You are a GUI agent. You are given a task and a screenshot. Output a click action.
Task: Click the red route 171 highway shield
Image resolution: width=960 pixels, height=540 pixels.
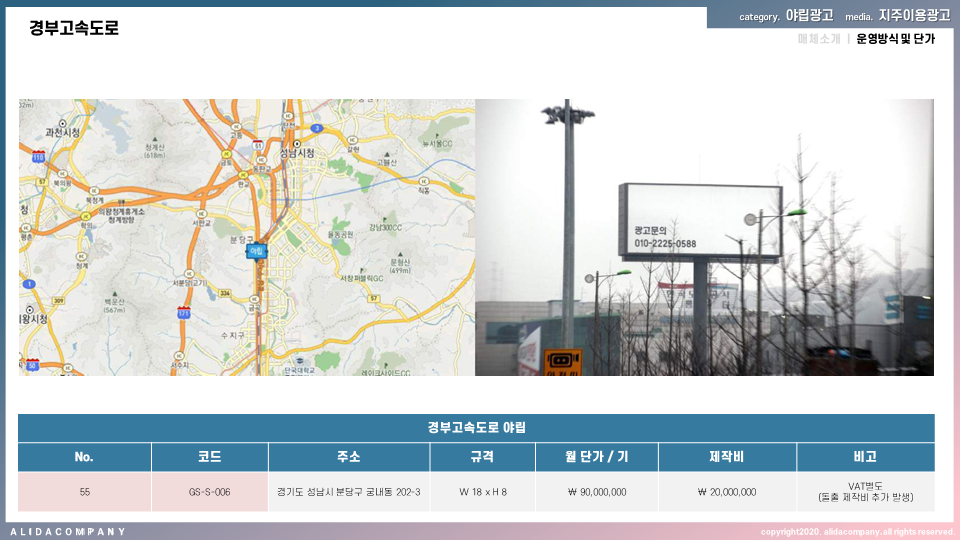pos(183,313)
